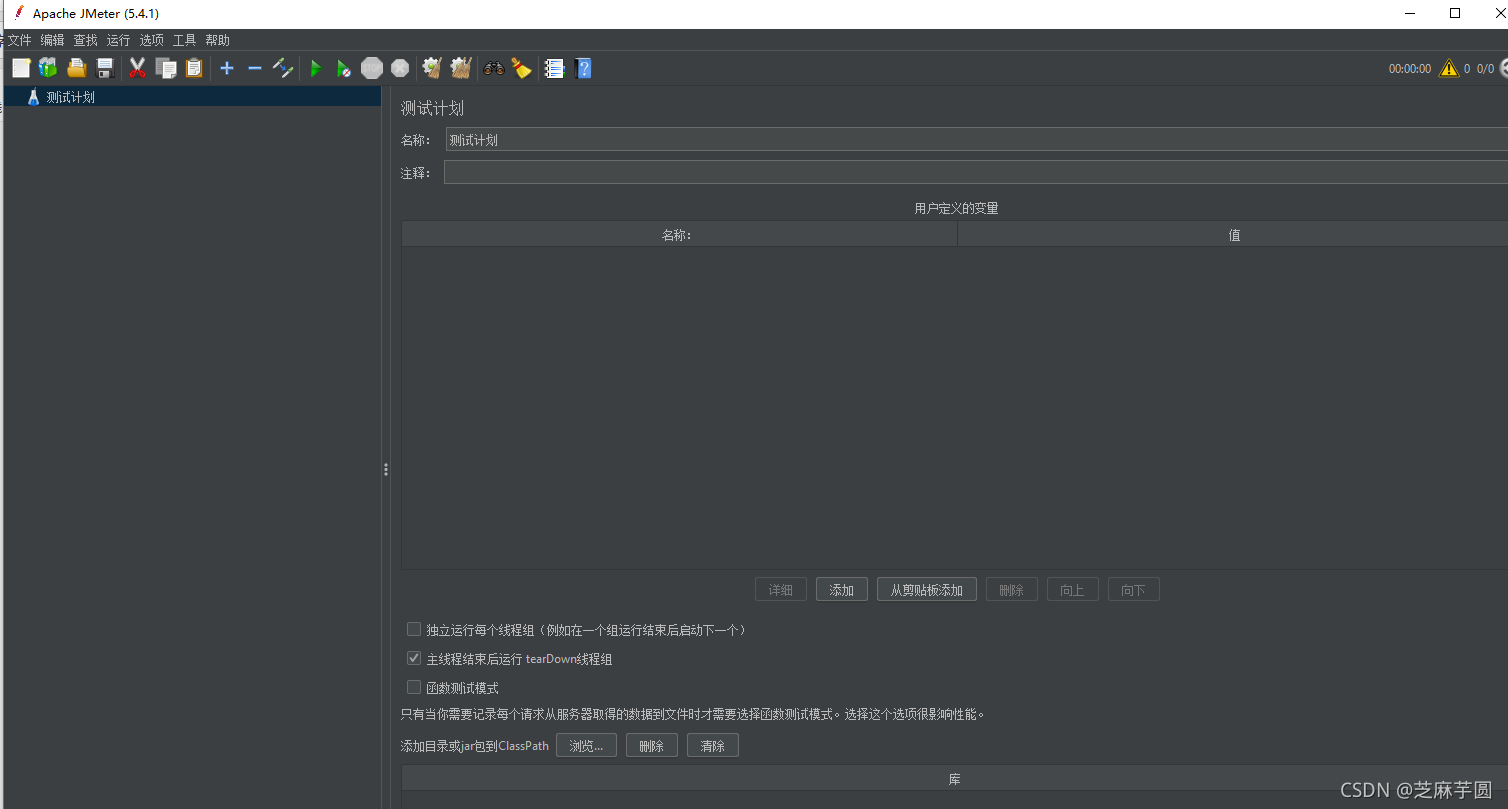Viewport: 1508px width, 809px height.
Task: Paste with the clipboard icon
Action: point(194,68)
